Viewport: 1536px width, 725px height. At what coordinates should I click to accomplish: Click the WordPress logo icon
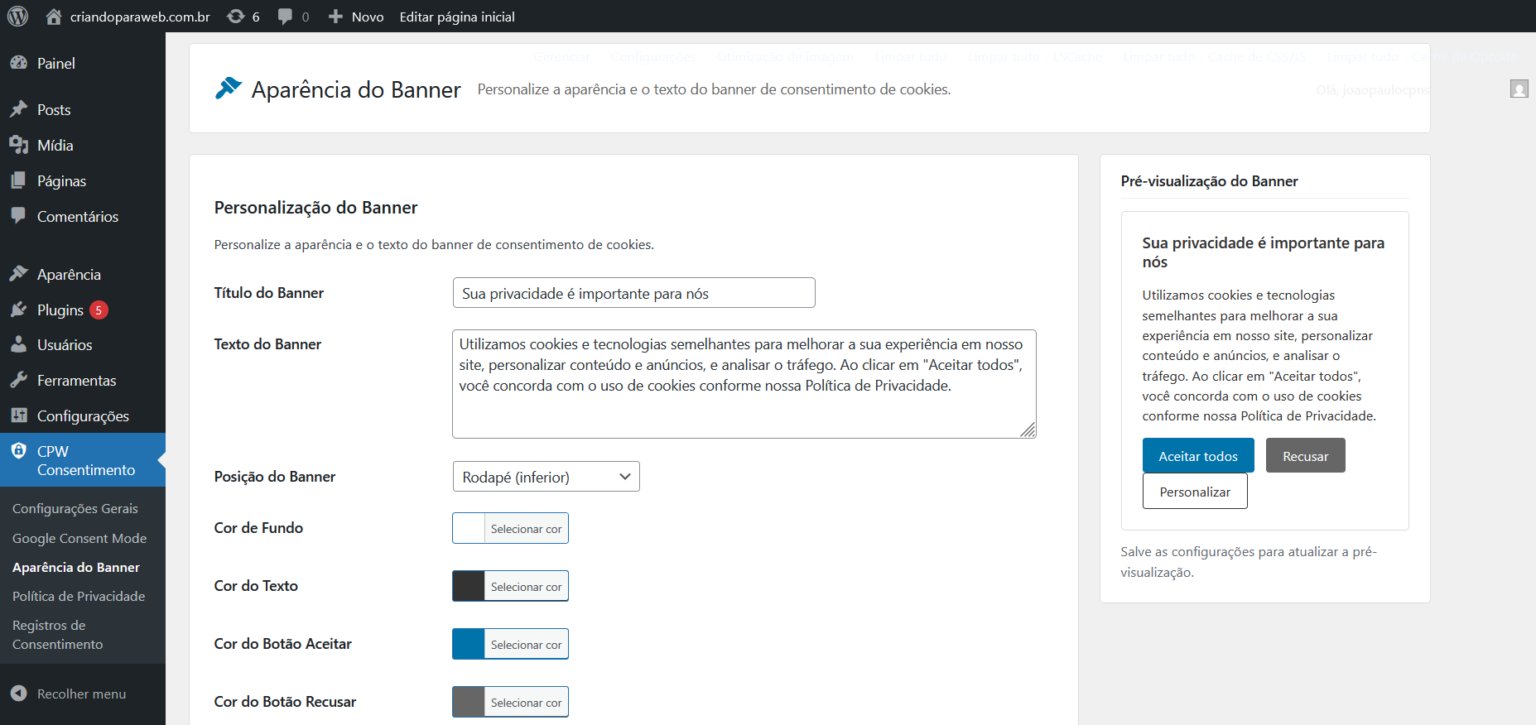[x=18, y=16]
